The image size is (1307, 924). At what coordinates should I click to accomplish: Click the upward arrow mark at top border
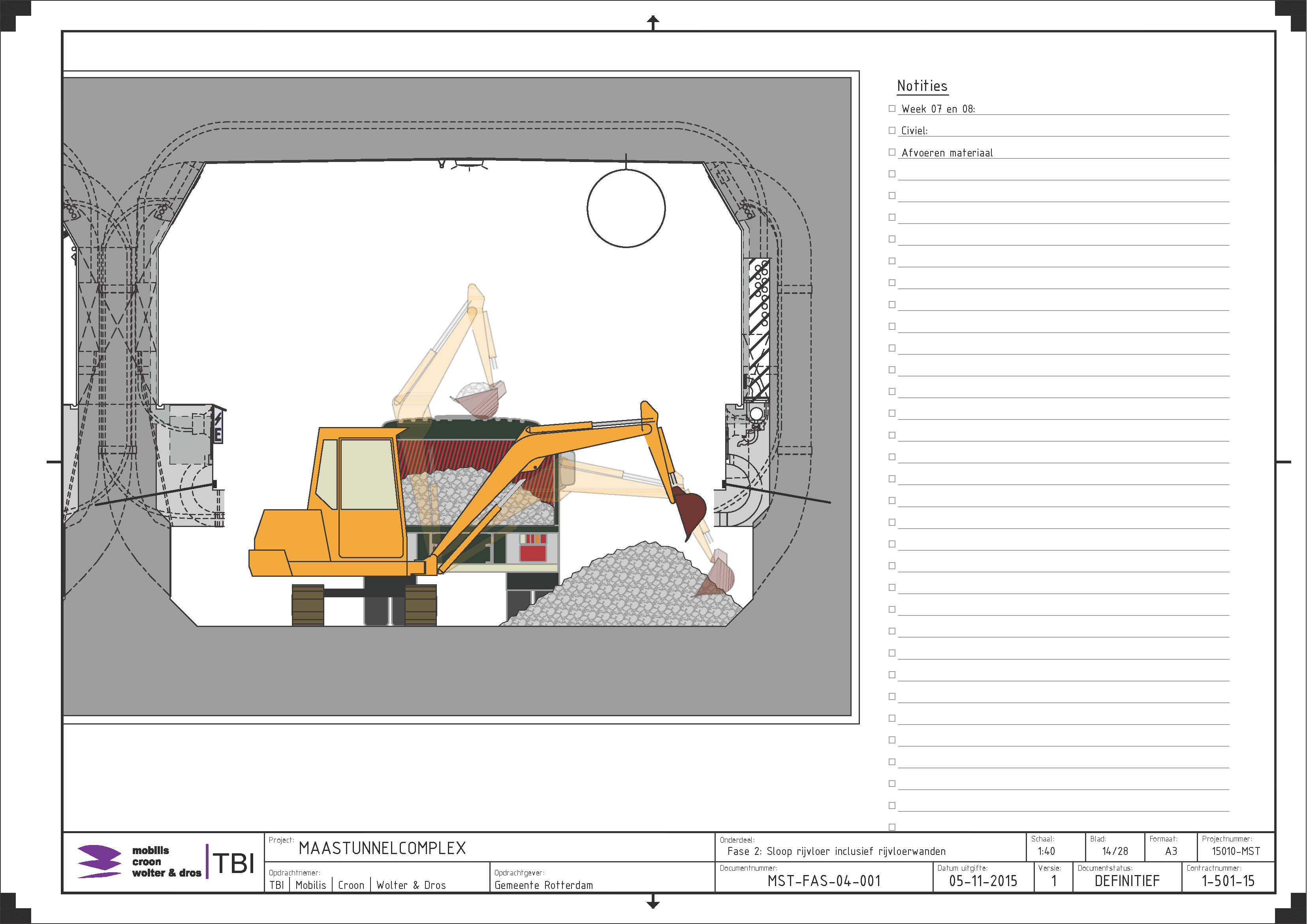[x=653, y=22]
